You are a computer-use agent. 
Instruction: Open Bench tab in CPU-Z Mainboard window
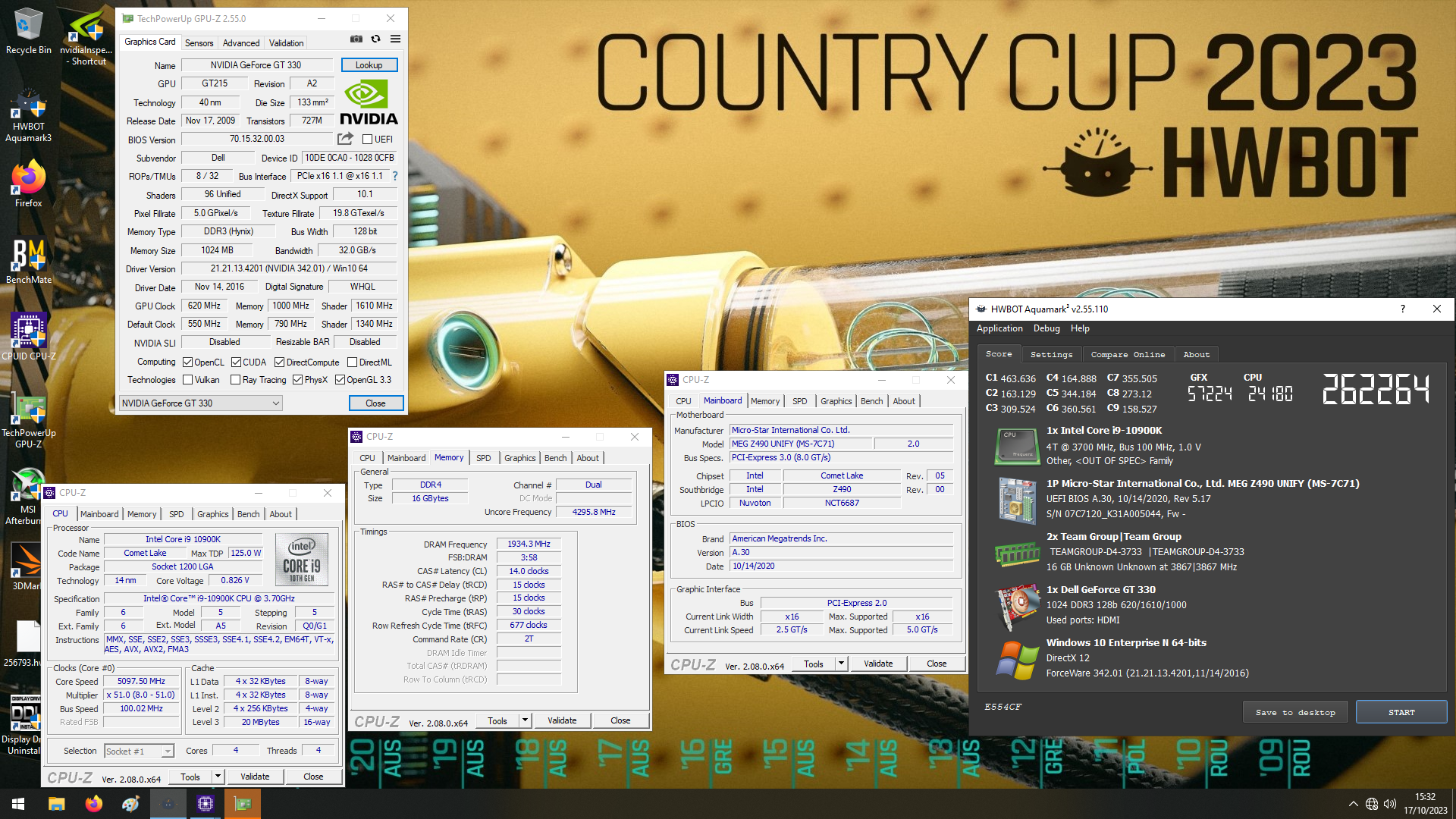click(871, 401)
